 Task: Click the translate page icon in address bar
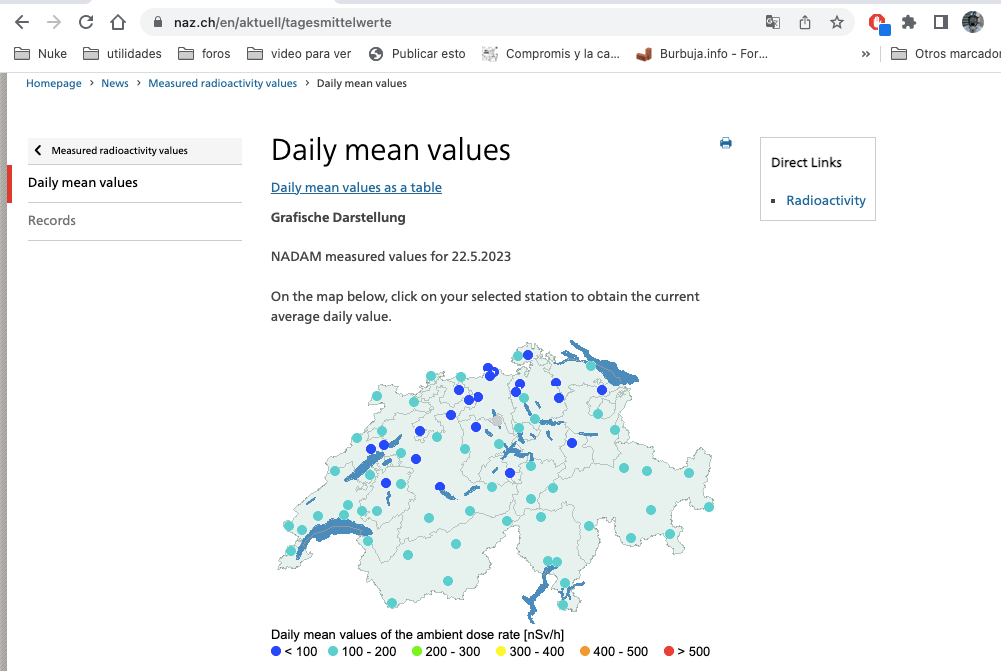[x=773, y=22]
